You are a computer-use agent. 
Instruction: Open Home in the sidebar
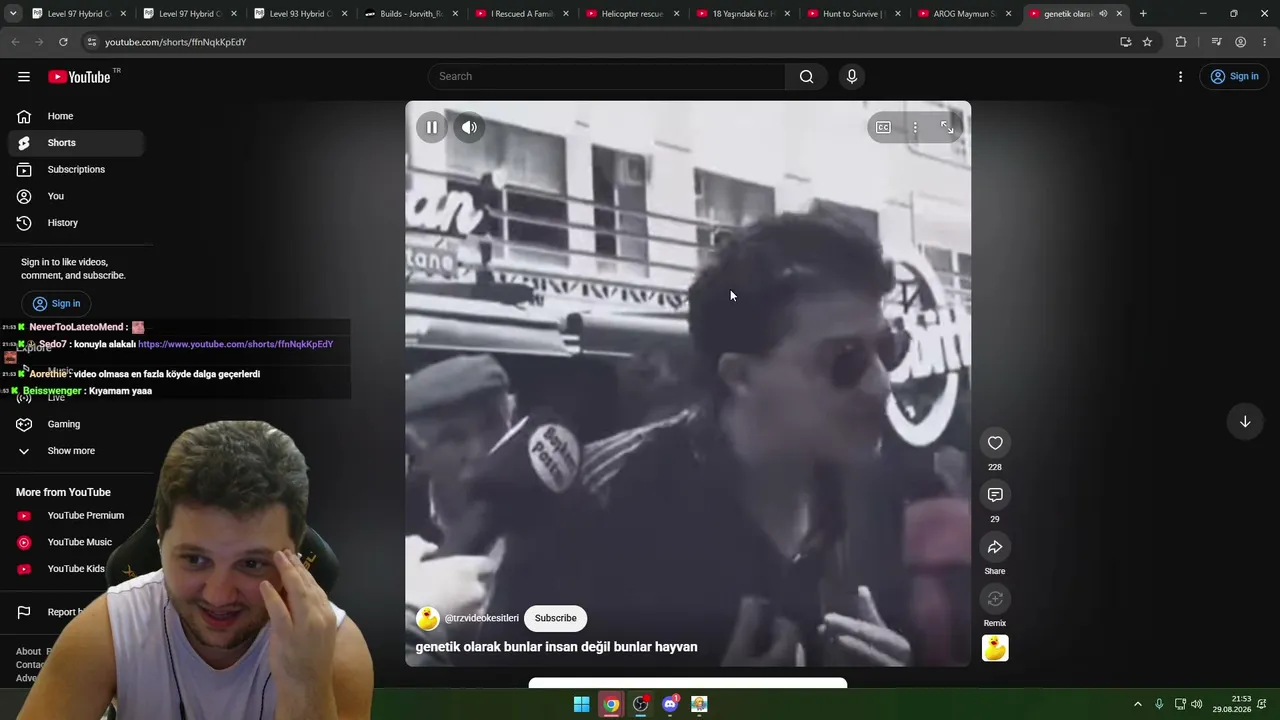click(x=76, y=116)
